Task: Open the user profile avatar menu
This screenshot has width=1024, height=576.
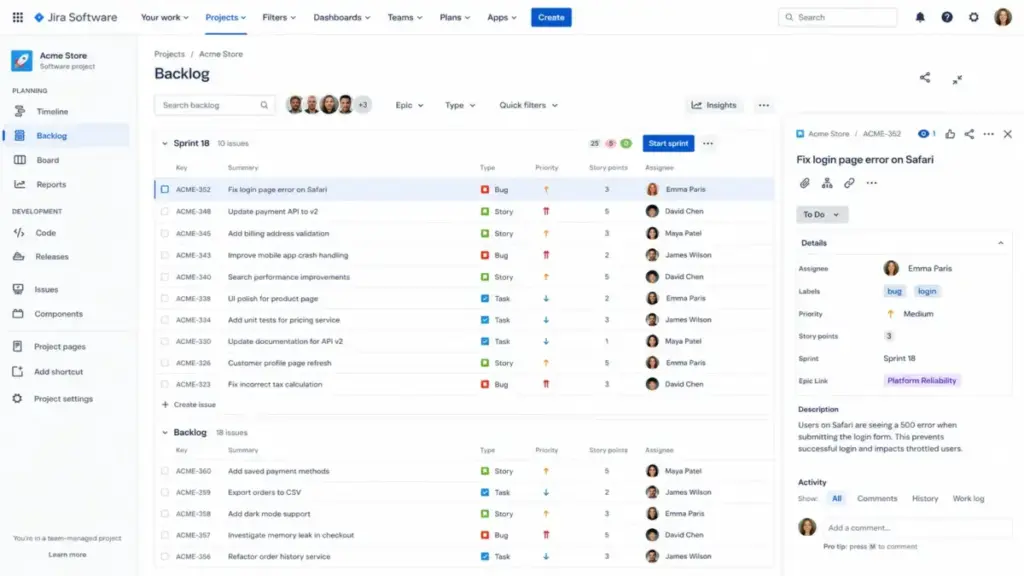Action: (1002, 17)
